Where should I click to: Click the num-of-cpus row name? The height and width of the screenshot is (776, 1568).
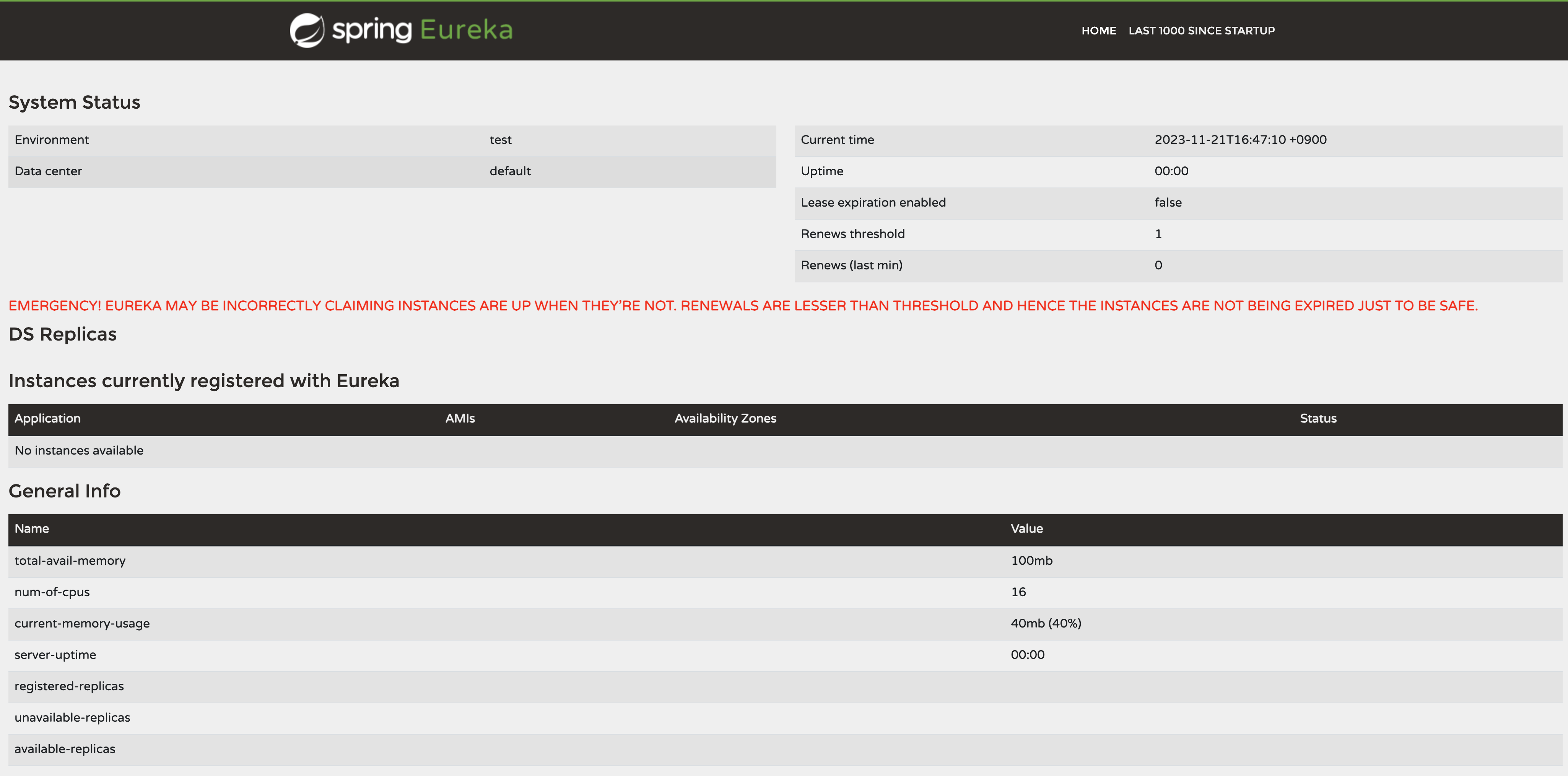coord(52,592)
